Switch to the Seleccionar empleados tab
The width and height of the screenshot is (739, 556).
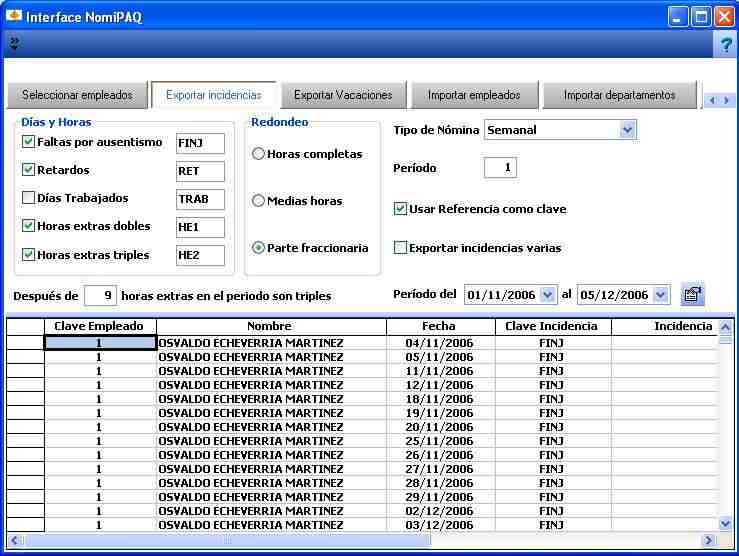[77, 95]
